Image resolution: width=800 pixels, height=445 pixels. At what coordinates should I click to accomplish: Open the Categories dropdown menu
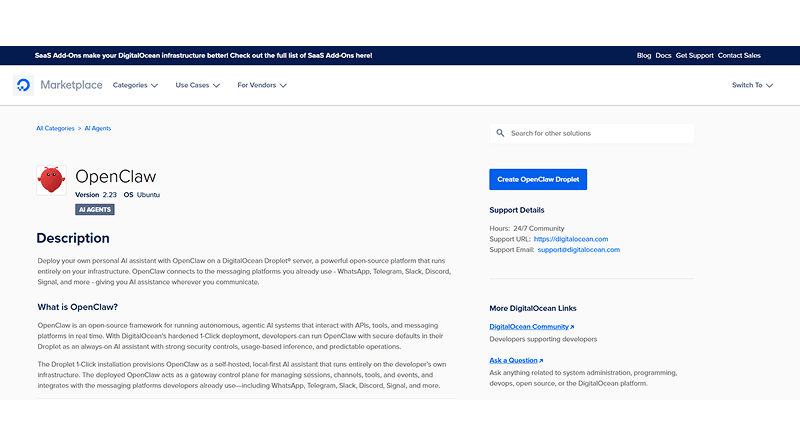click(x=135, y=85)
